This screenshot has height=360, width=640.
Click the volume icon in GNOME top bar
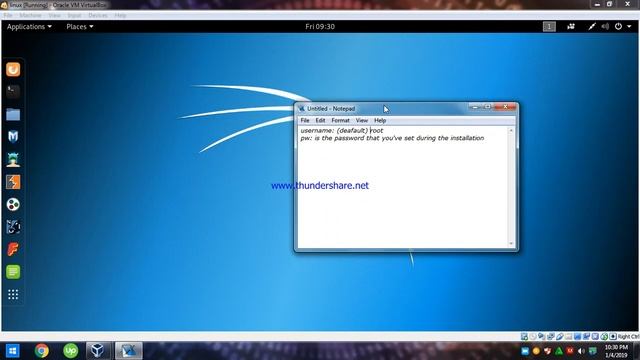[x=605, y=27]
